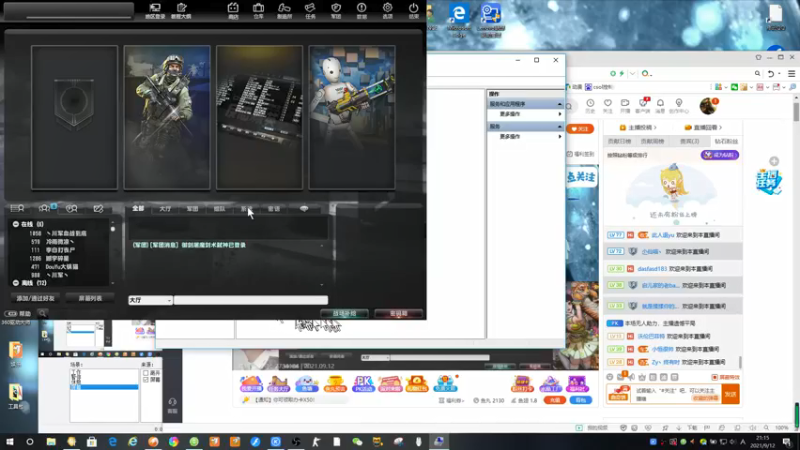Open the warehouse (仓库) briefcase icon
The width and height of the screenshot is (800, 450).
click(259, 10)
